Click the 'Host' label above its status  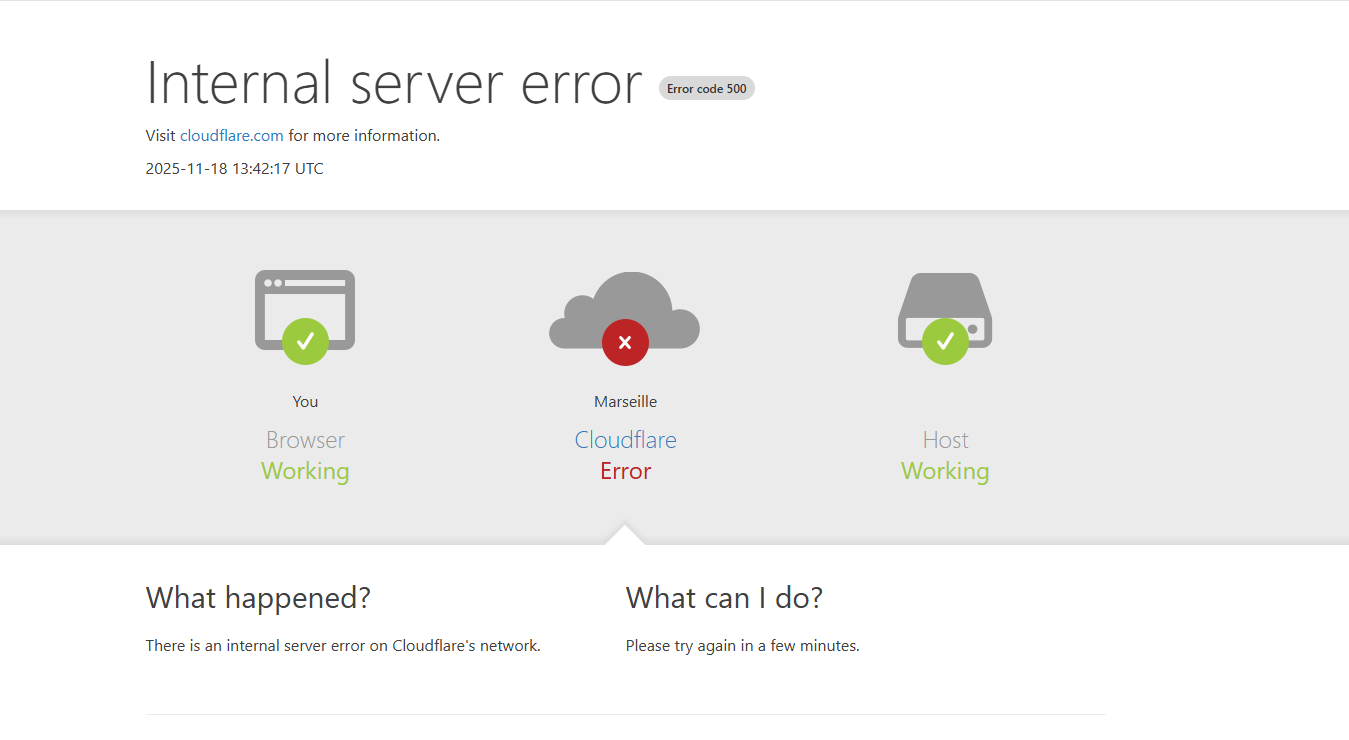(x=944, y=439)
